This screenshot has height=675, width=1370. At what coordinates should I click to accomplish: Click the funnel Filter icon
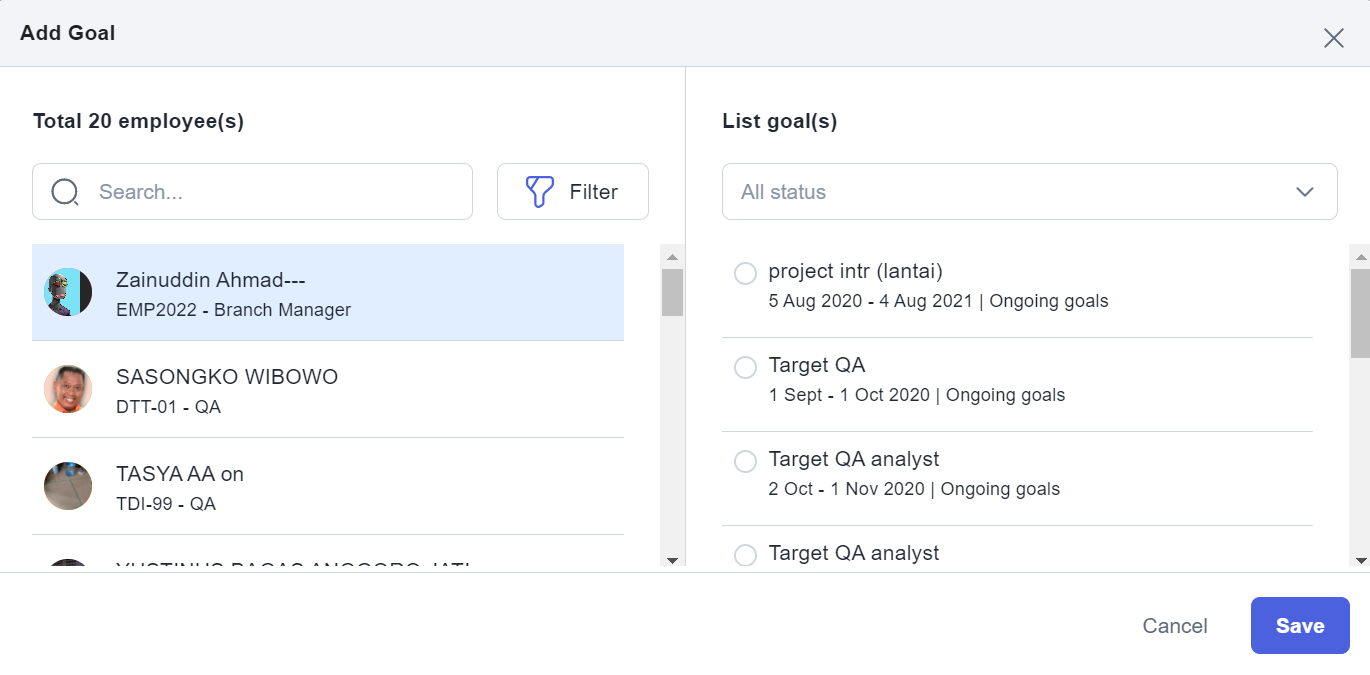click(x=540, y=192)
